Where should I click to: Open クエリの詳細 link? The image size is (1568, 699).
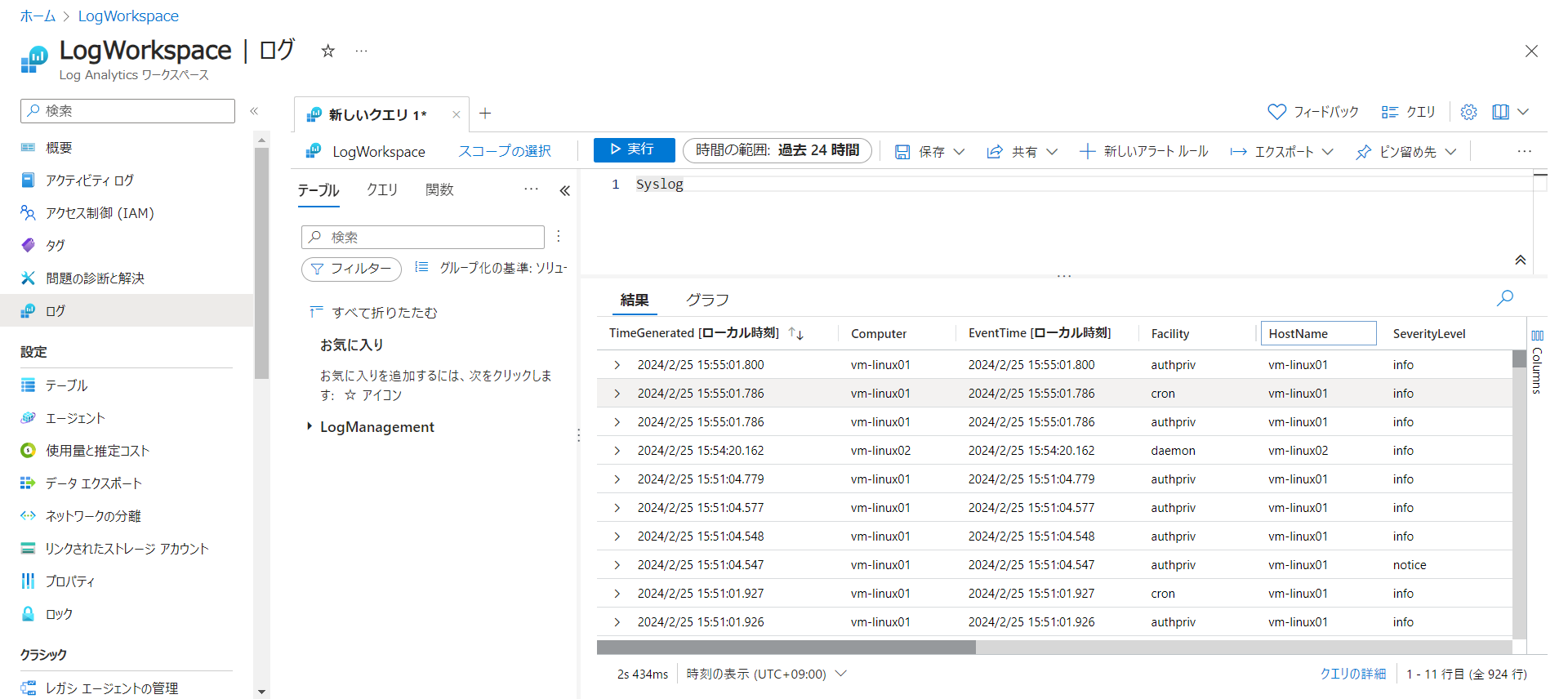(x=1352, y=674)
